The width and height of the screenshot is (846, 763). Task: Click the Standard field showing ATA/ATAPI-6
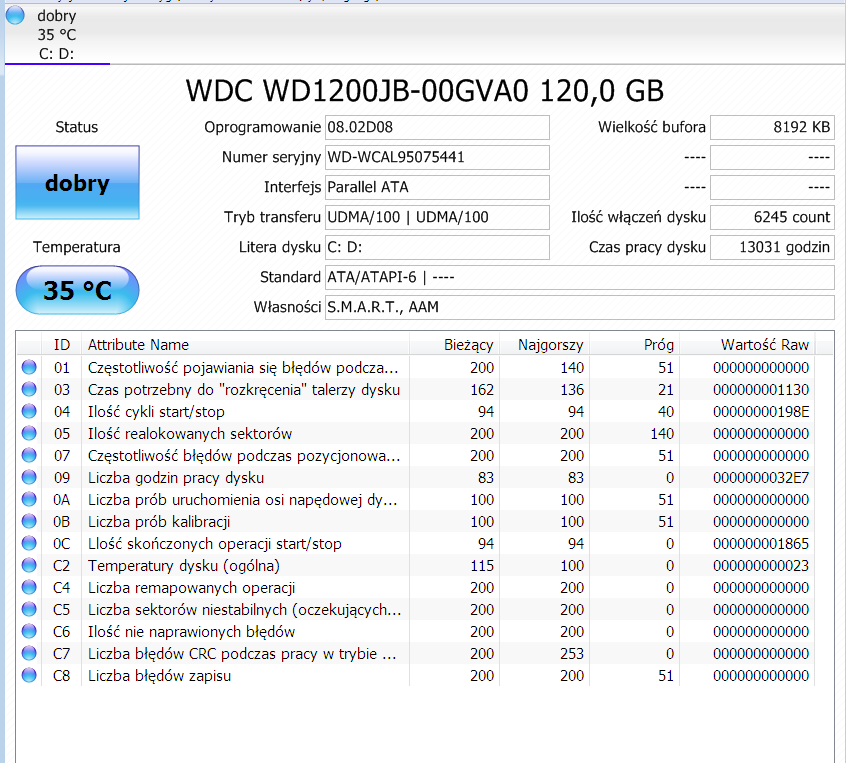click(x=579, y=277)
